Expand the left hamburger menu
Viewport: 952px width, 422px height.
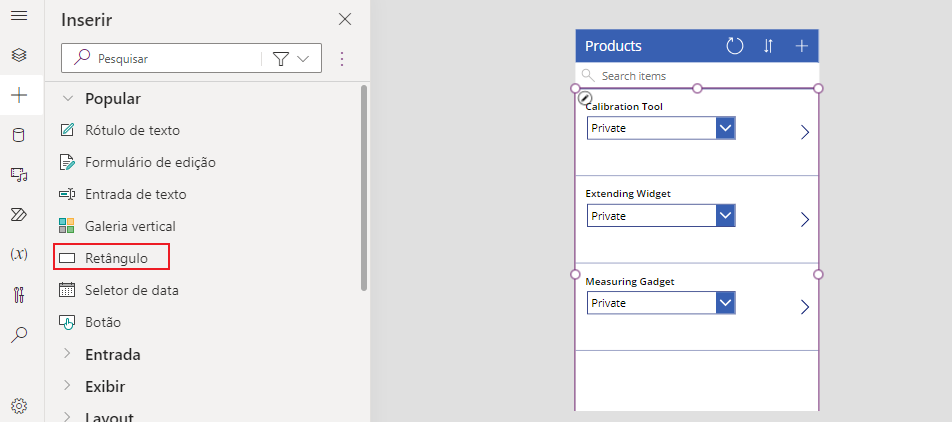click(x=19, y=17)
